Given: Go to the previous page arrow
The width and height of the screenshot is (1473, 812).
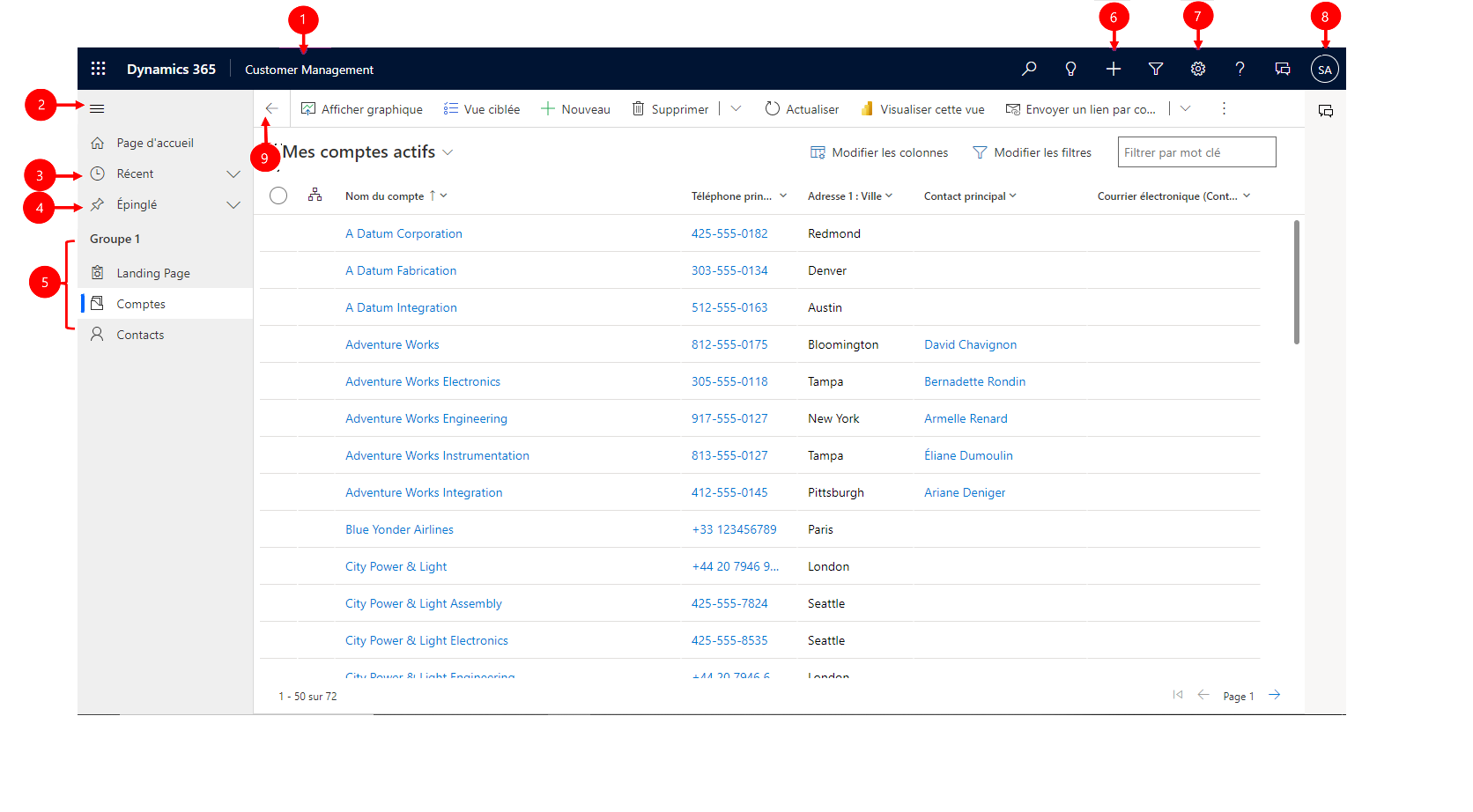Looking at the screenshot, I should [x=1203, y=695].
